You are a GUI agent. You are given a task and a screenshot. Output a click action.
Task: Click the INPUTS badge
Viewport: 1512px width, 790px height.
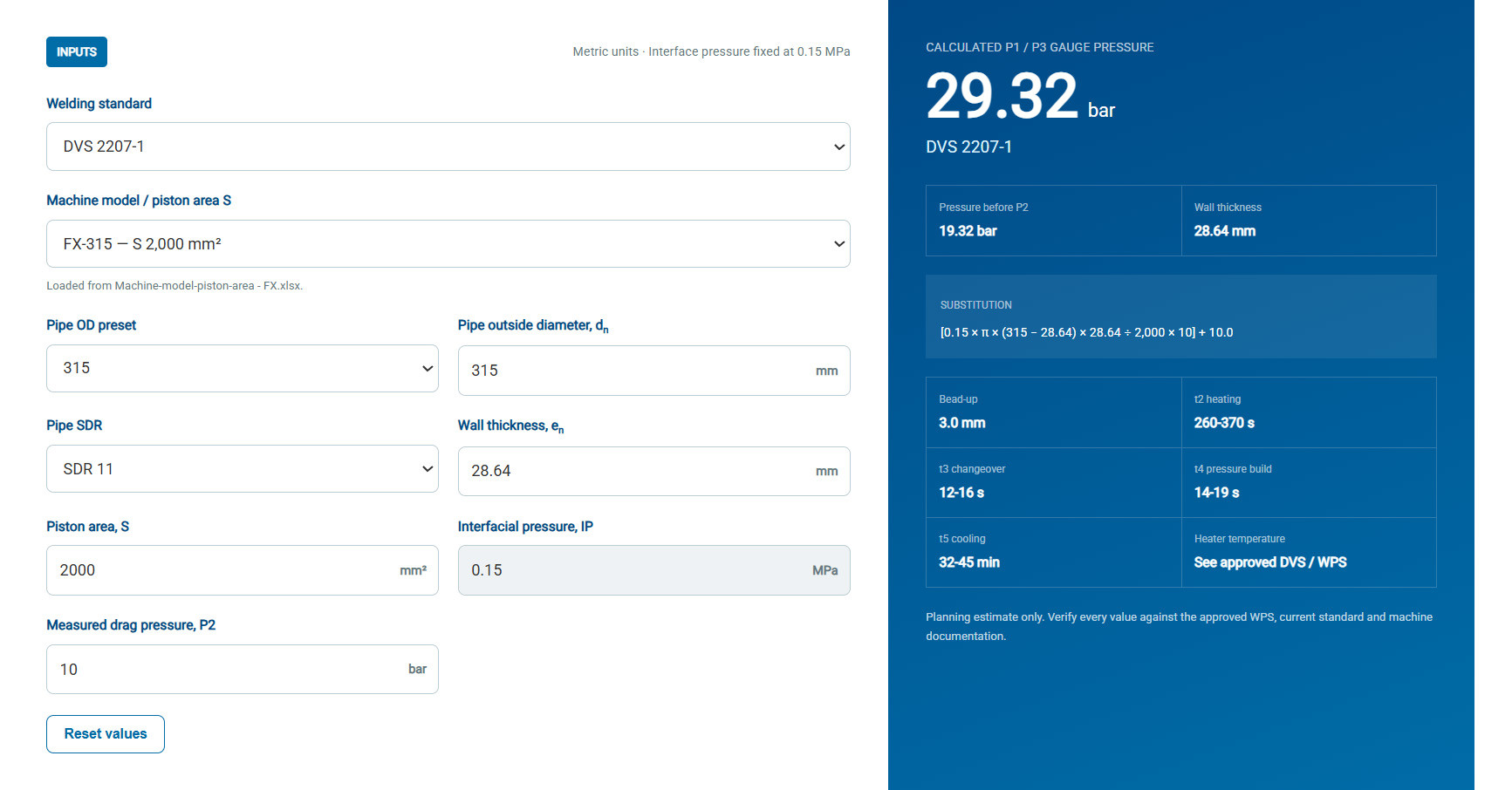pyautogui.click(x=77, y=52)
